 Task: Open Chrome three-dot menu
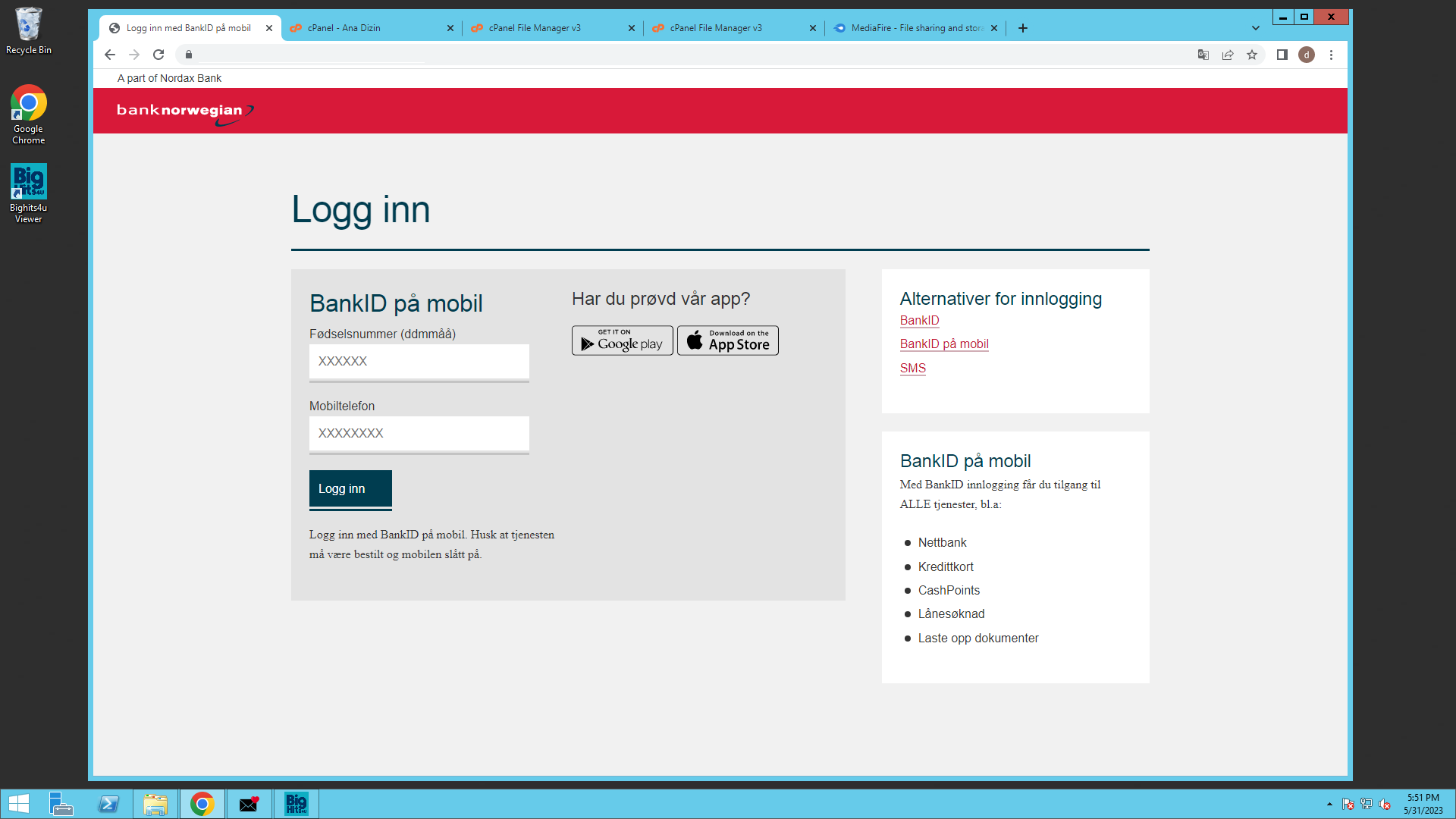tap(1331, 55)
